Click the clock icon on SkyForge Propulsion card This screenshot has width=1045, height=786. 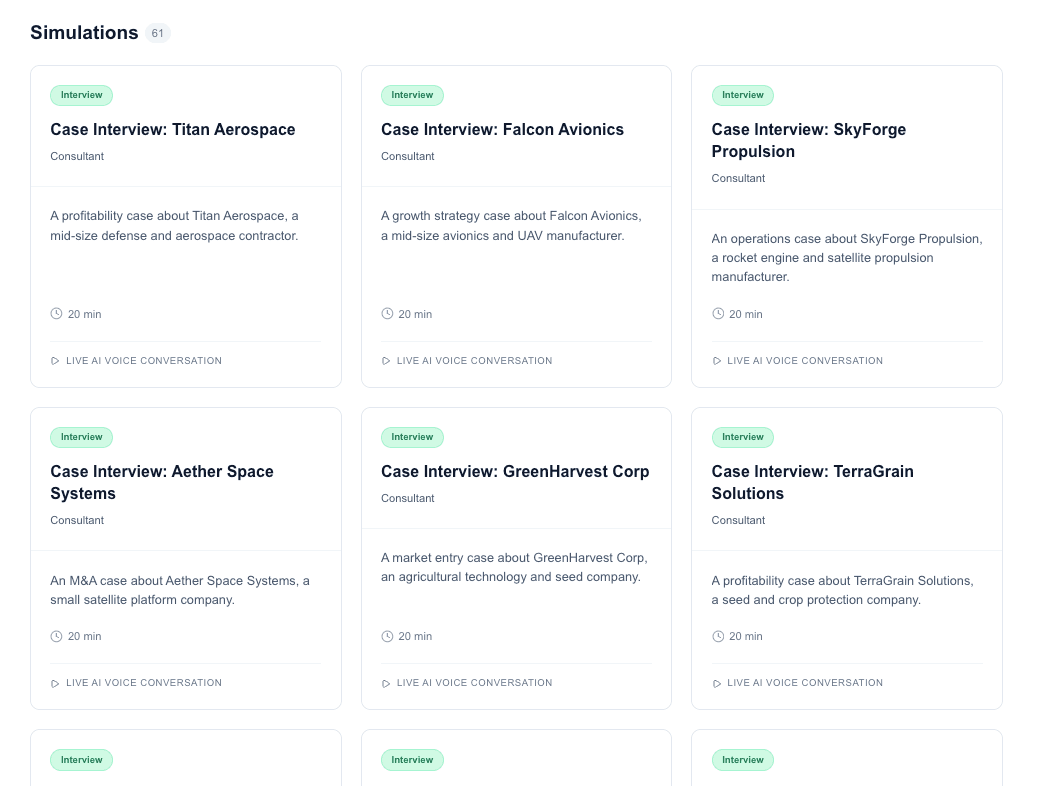[x=718, y=314]
